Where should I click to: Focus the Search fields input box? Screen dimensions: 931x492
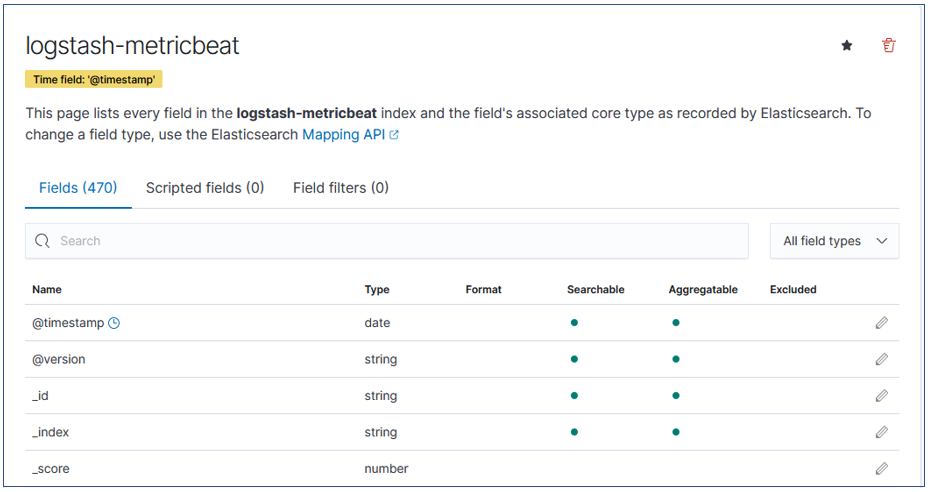(387, 241)
